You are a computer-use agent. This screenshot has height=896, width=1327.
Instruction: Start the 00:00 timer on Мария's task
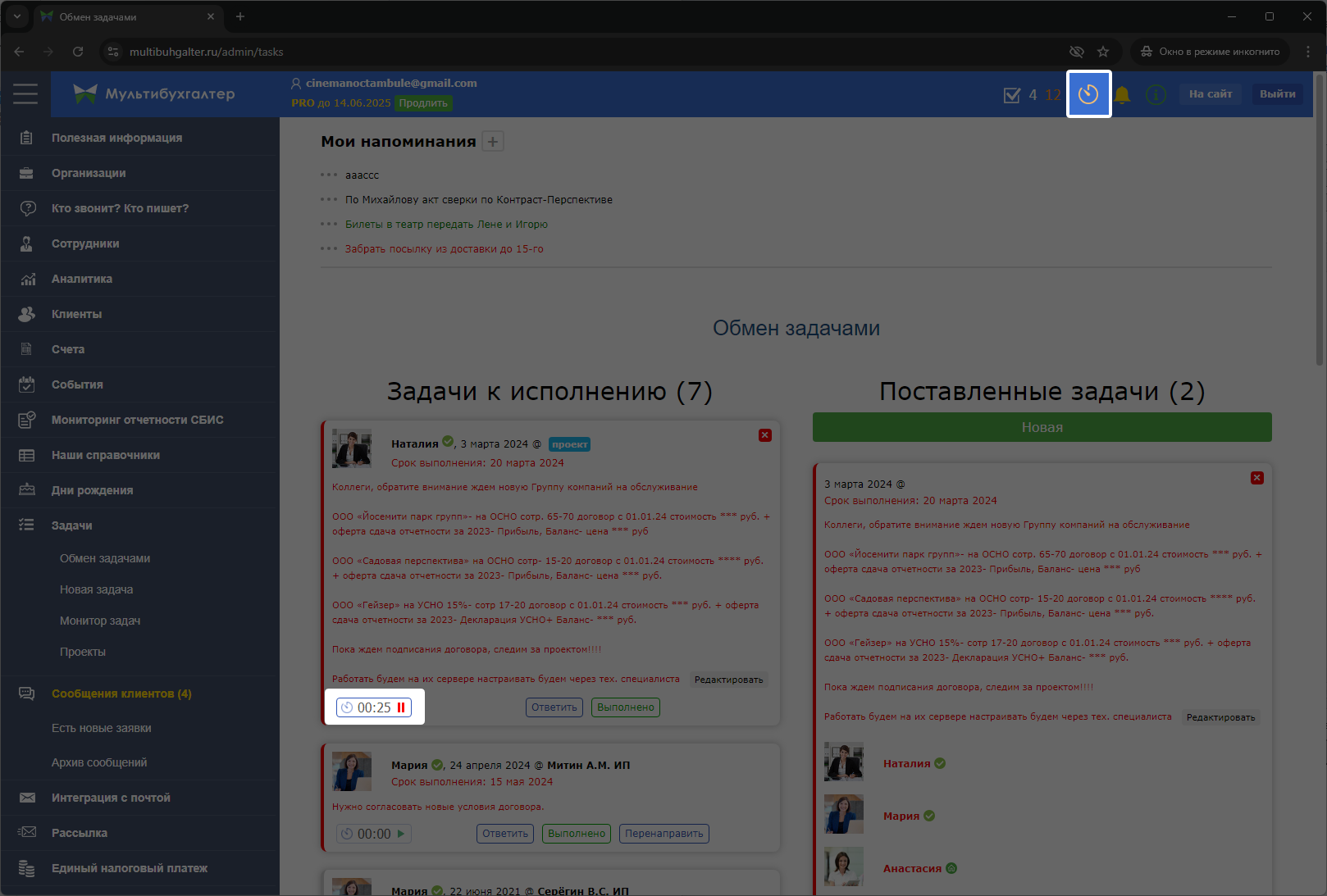(401, 834)
